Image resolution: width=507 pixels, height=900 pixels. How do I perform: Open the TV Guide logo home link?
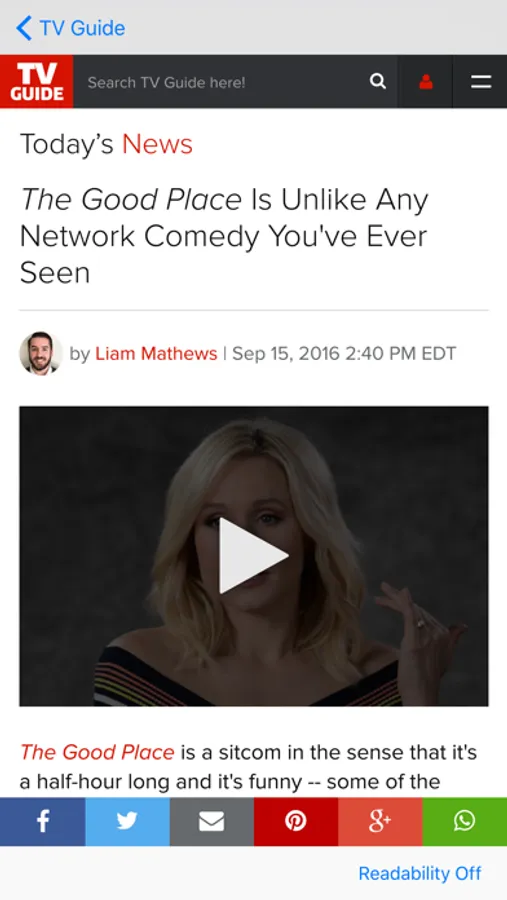37,82
